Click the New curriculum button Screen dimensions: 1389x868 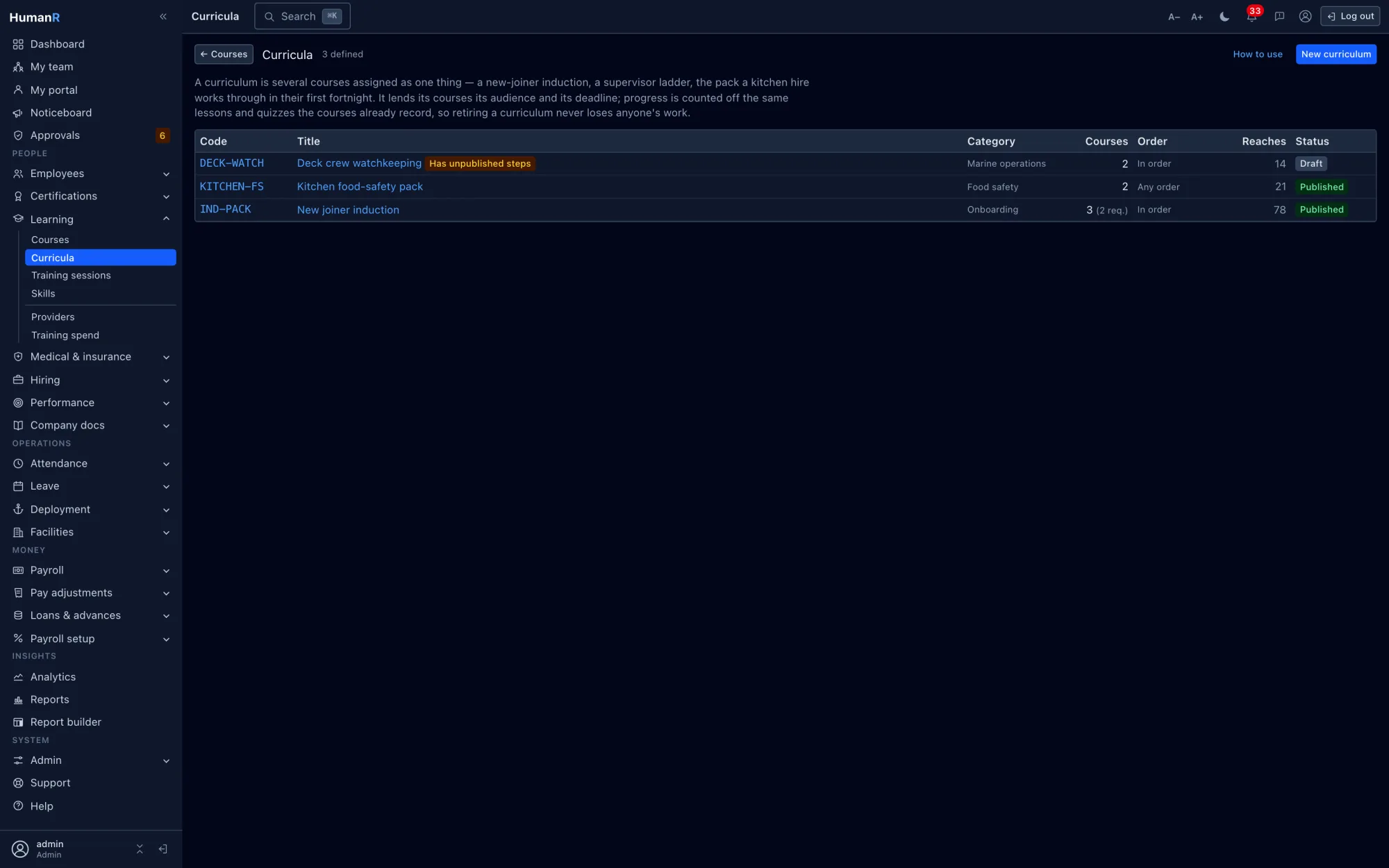click(1336, 54)
